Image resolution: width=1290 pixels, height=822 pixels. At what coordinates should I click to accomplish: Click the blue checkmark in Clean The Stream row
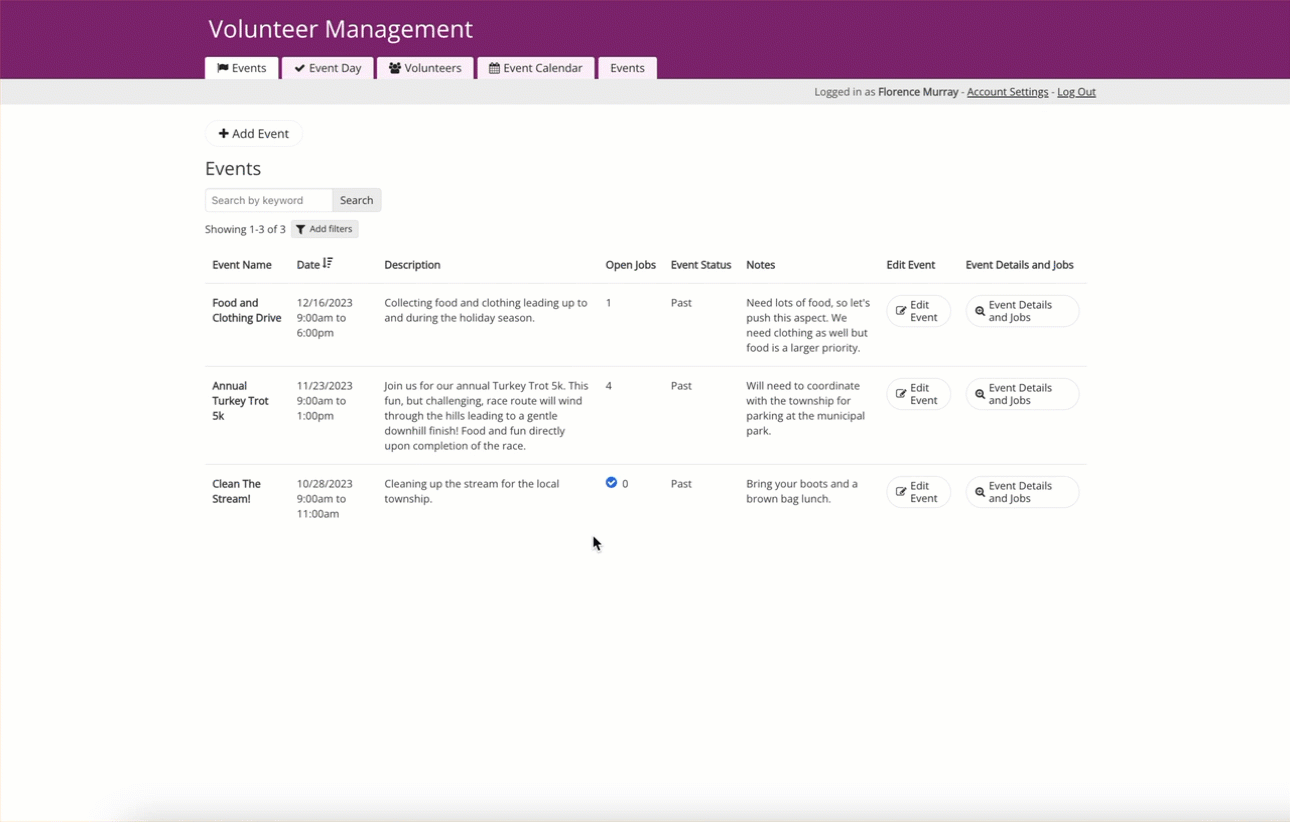[x=611, y=483]
